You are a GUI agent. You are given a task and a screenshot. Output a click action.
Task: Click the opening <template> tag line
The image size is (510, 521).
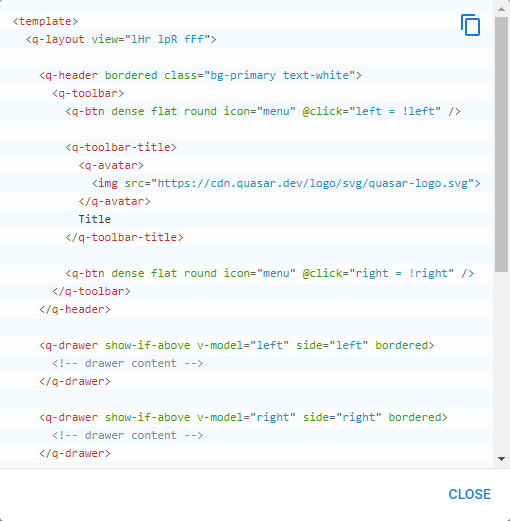pos(45,21)
